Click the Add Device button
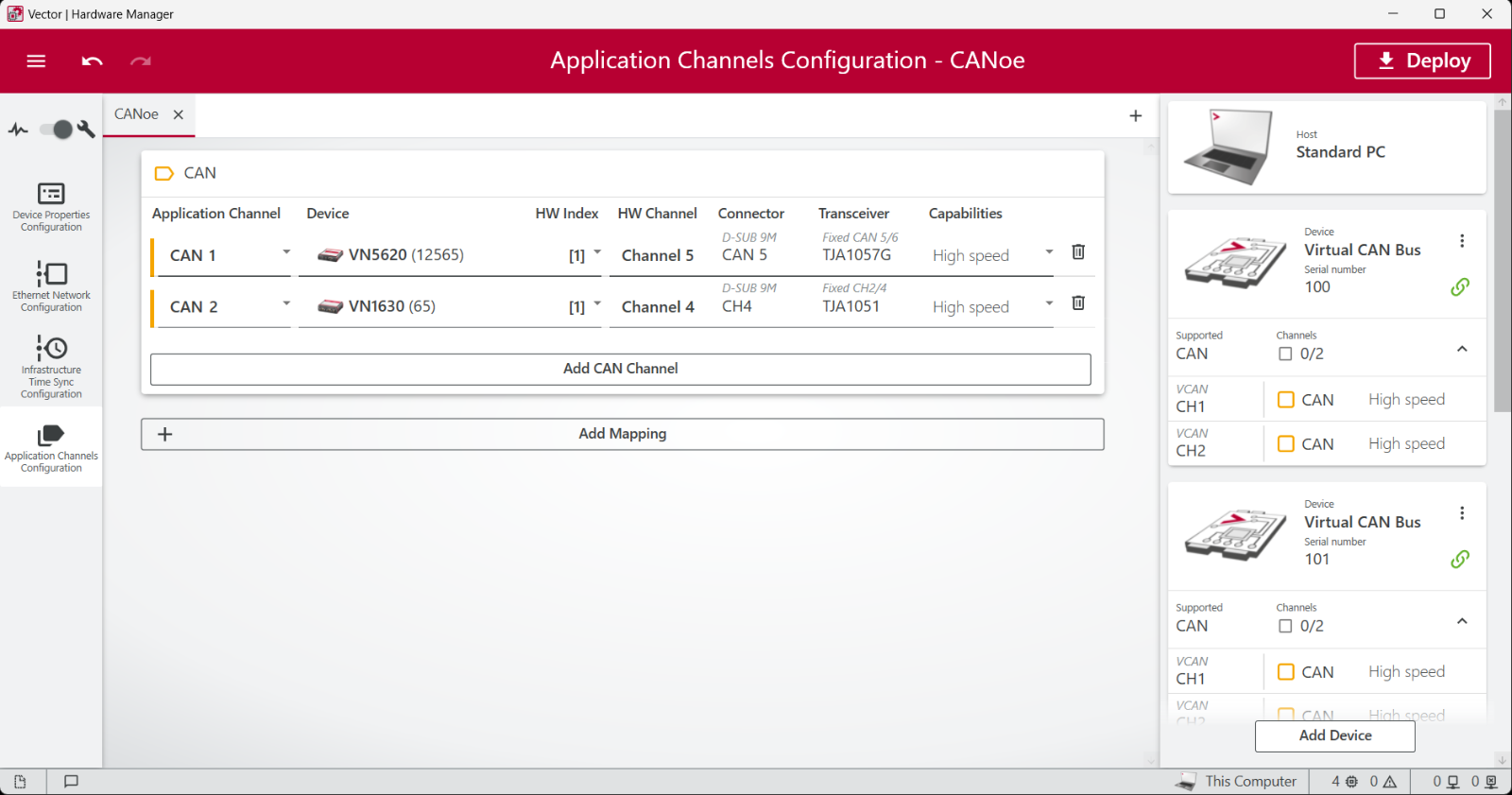 (1335, 735)
